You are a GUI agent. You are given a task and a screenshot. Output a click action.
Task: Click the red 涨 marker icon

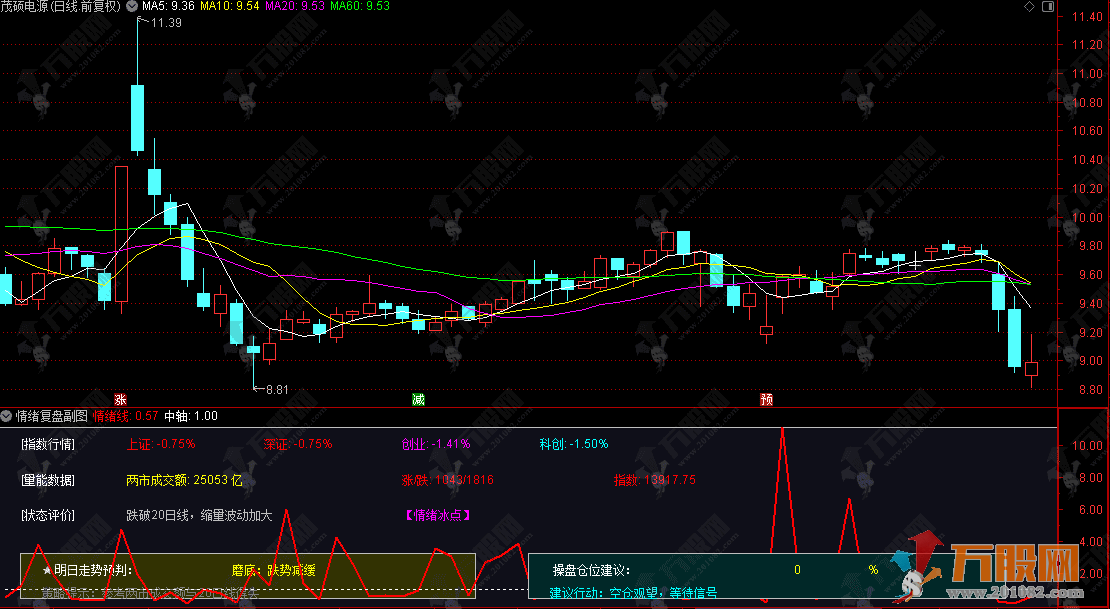point(121,399)
